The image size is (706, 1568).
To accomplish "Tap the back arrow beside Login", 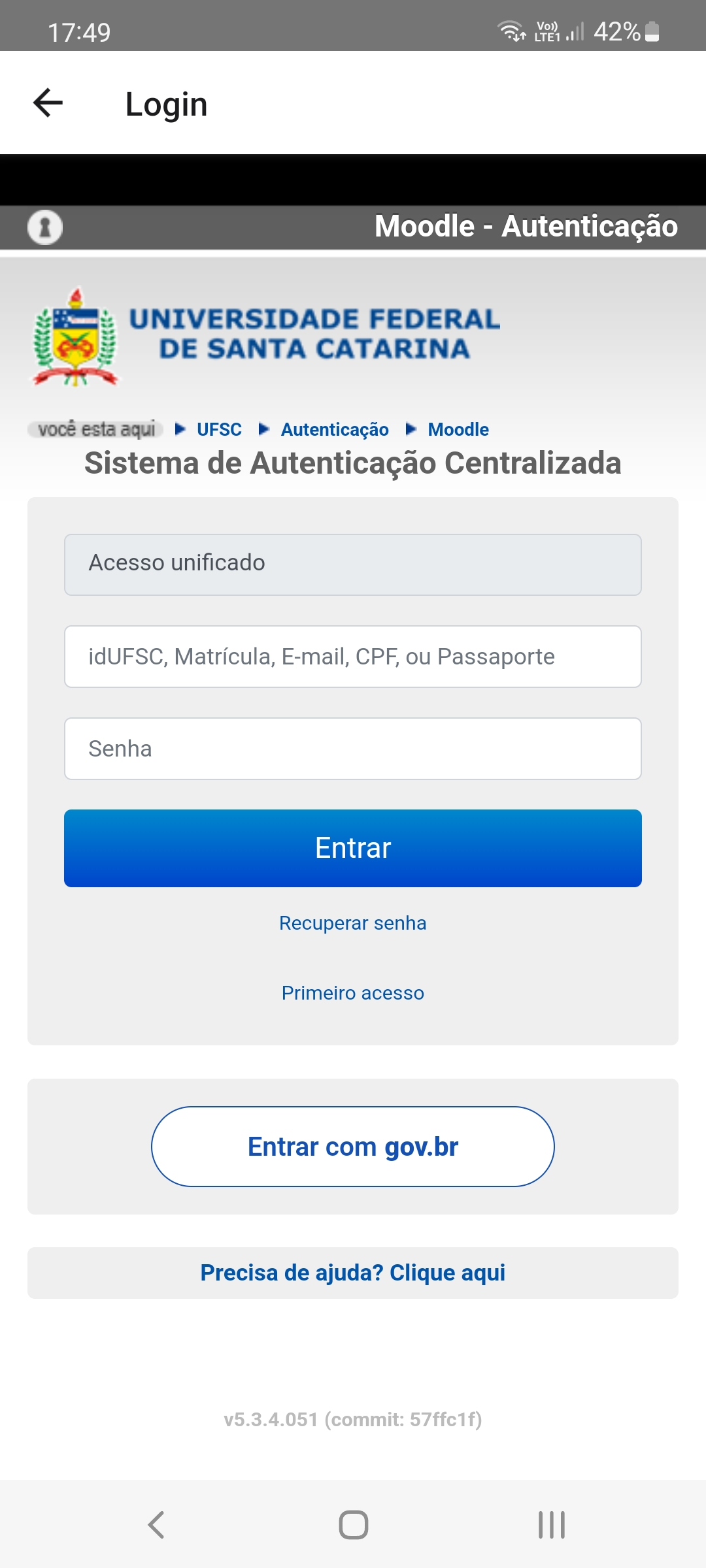I will 48,103.
